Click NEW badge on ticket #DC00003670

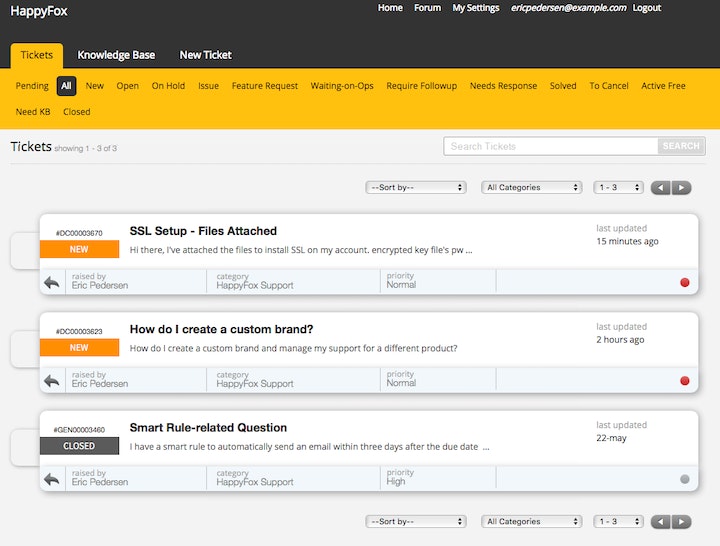79,249
